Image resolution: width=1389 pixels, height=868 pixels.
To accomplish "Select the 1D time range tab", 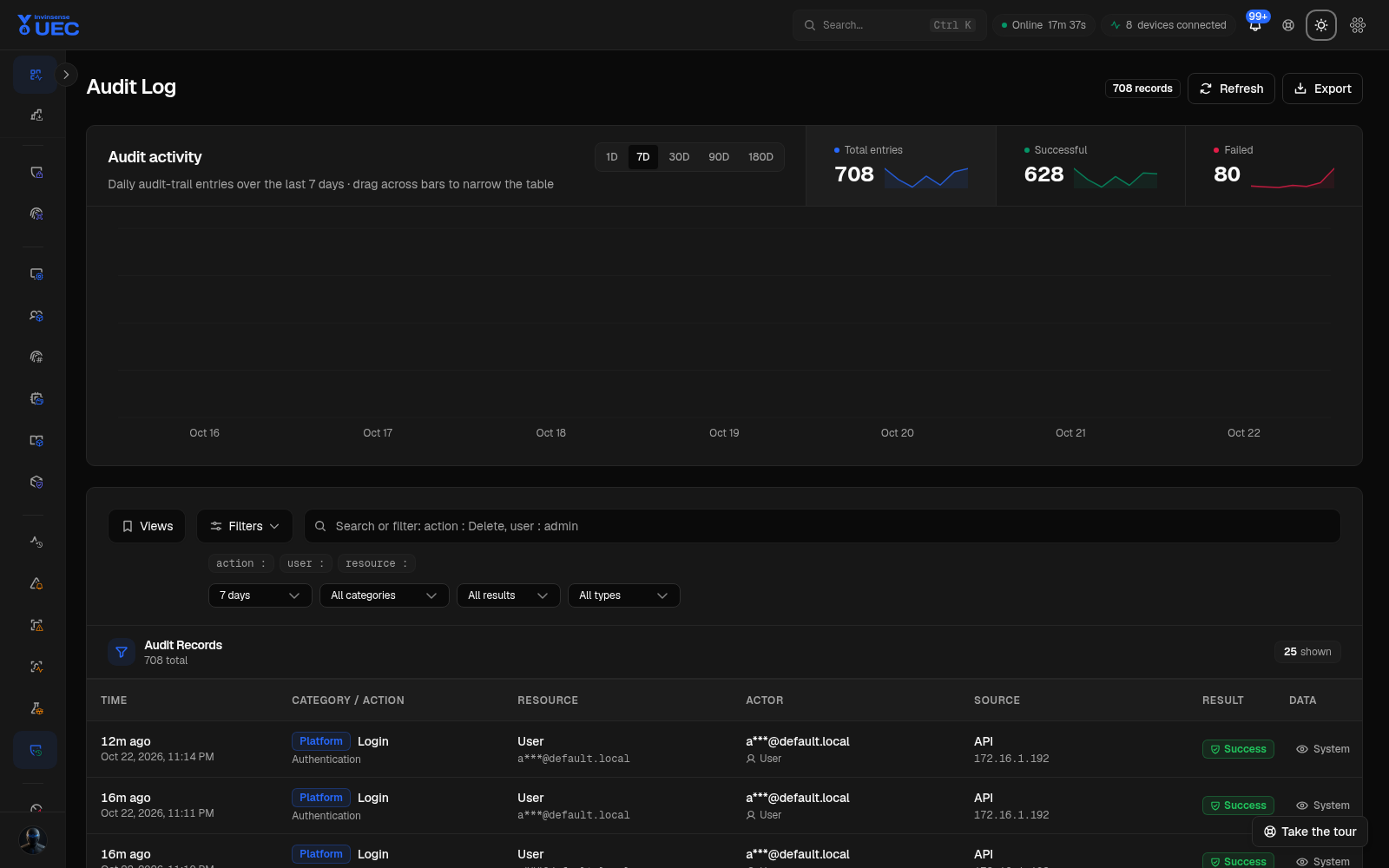I will pyautogui.click(x=612, y=157).
